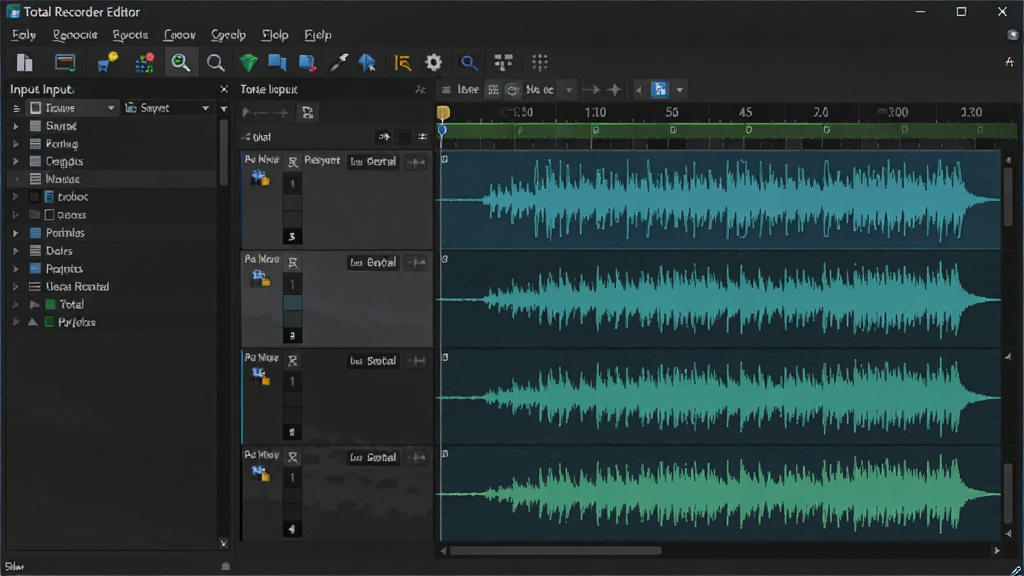This screenshot has height=576, width=1024.
Task: Click the blue overlapping squares icon
Action: (277, 63)
